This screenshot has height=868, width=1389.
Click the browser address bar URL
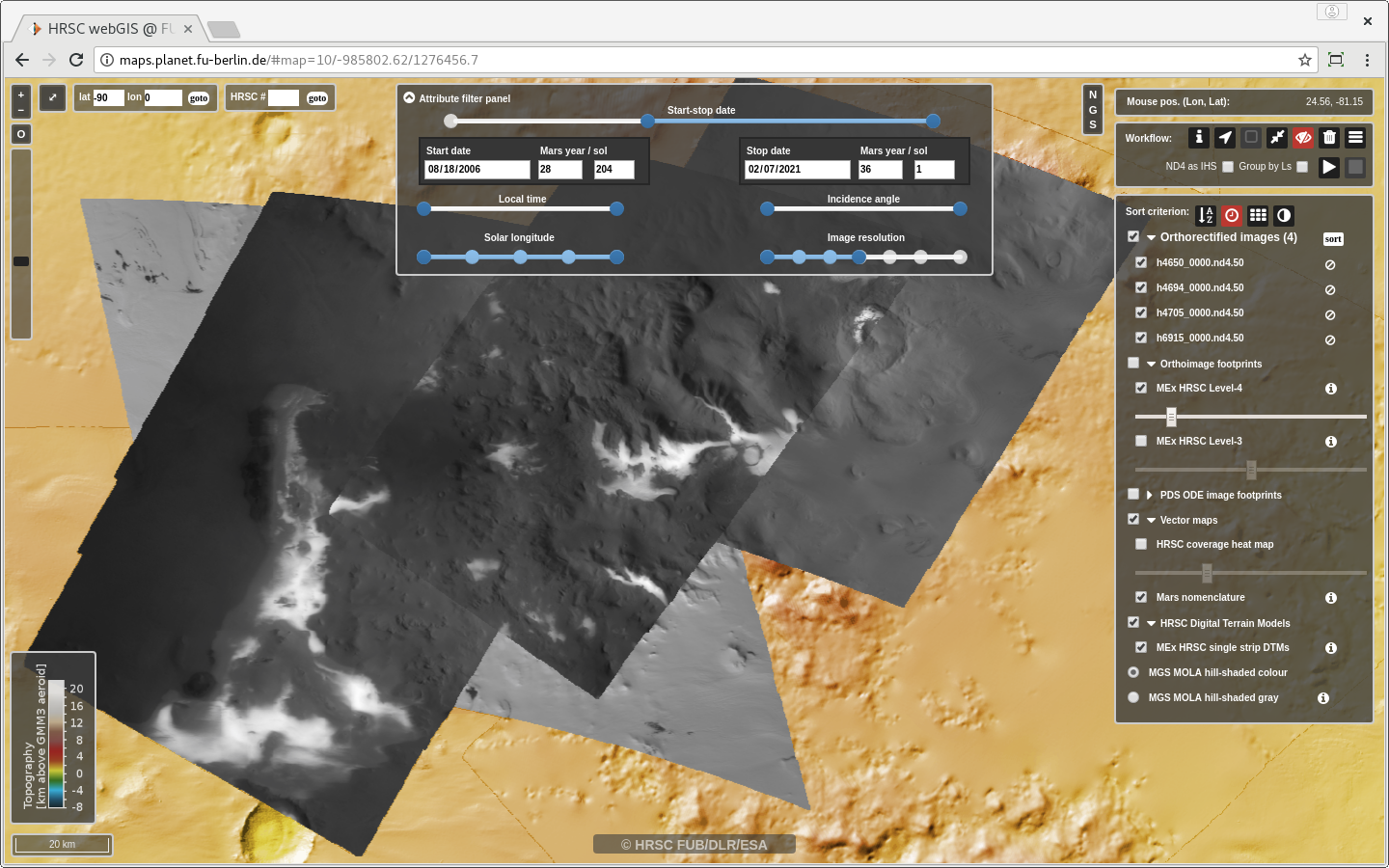tap(299, 60)
